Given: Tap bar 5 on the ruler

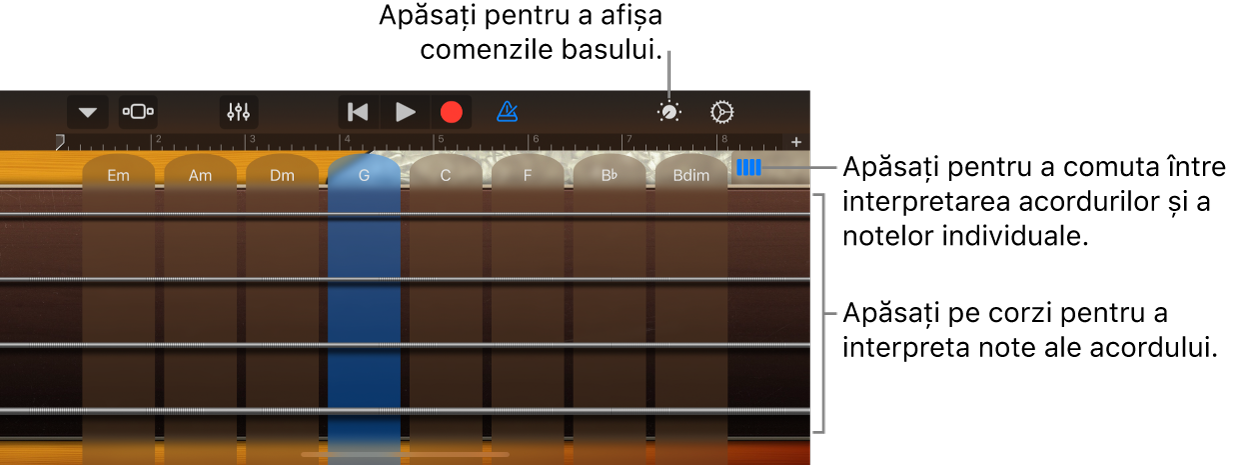Looking at the screenshot, I should pyautogui.click(x=439, y=141).
